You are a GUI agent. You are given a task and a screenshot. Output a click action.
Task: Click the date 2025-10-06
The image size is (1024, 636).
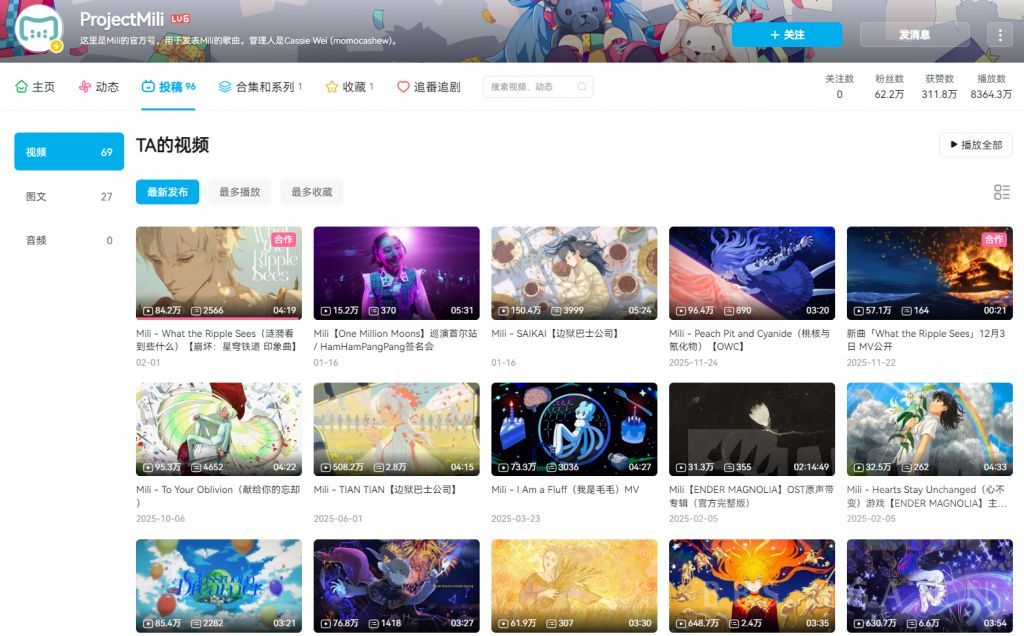click(160, 518)
